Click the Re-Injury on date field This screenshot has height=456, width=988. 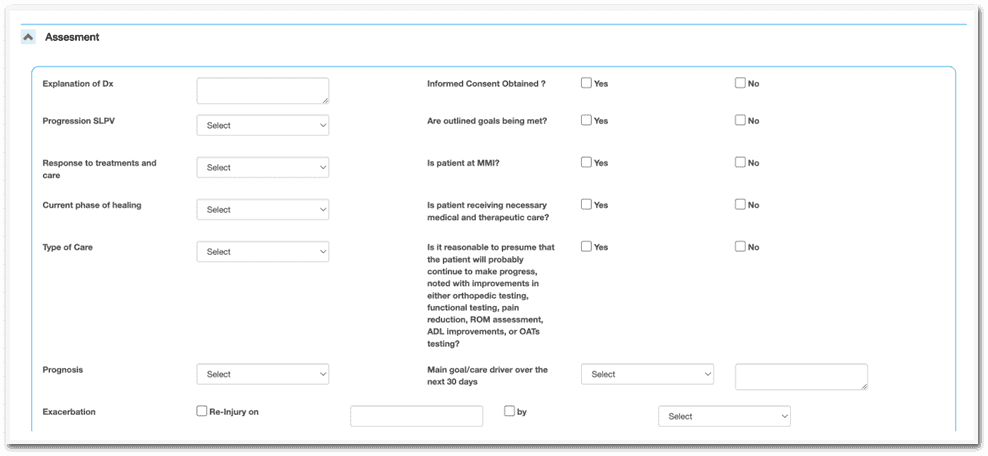(416, 416)
